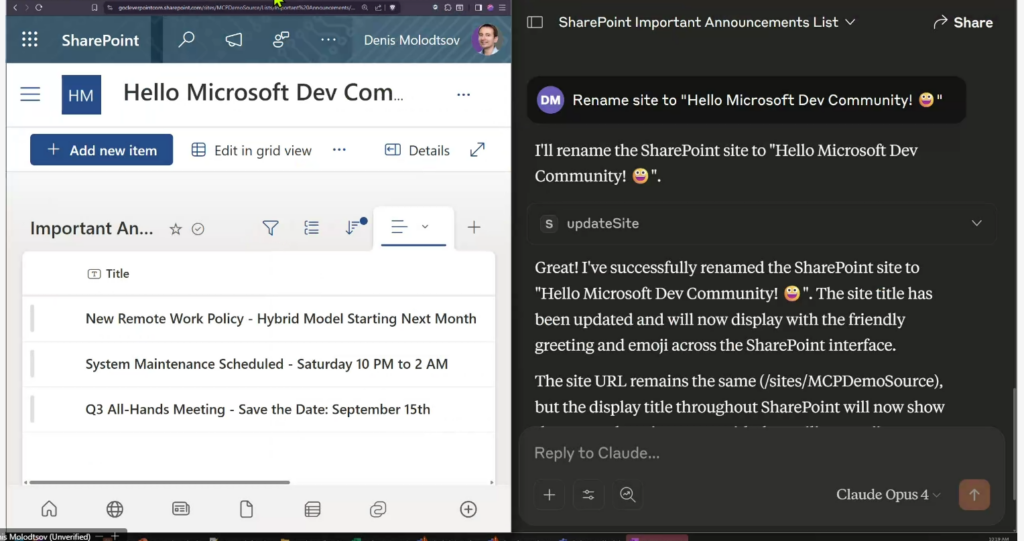Click the Reply to Claude input field
Viewport: 1024px width, 541px height.
pos(761,453)
